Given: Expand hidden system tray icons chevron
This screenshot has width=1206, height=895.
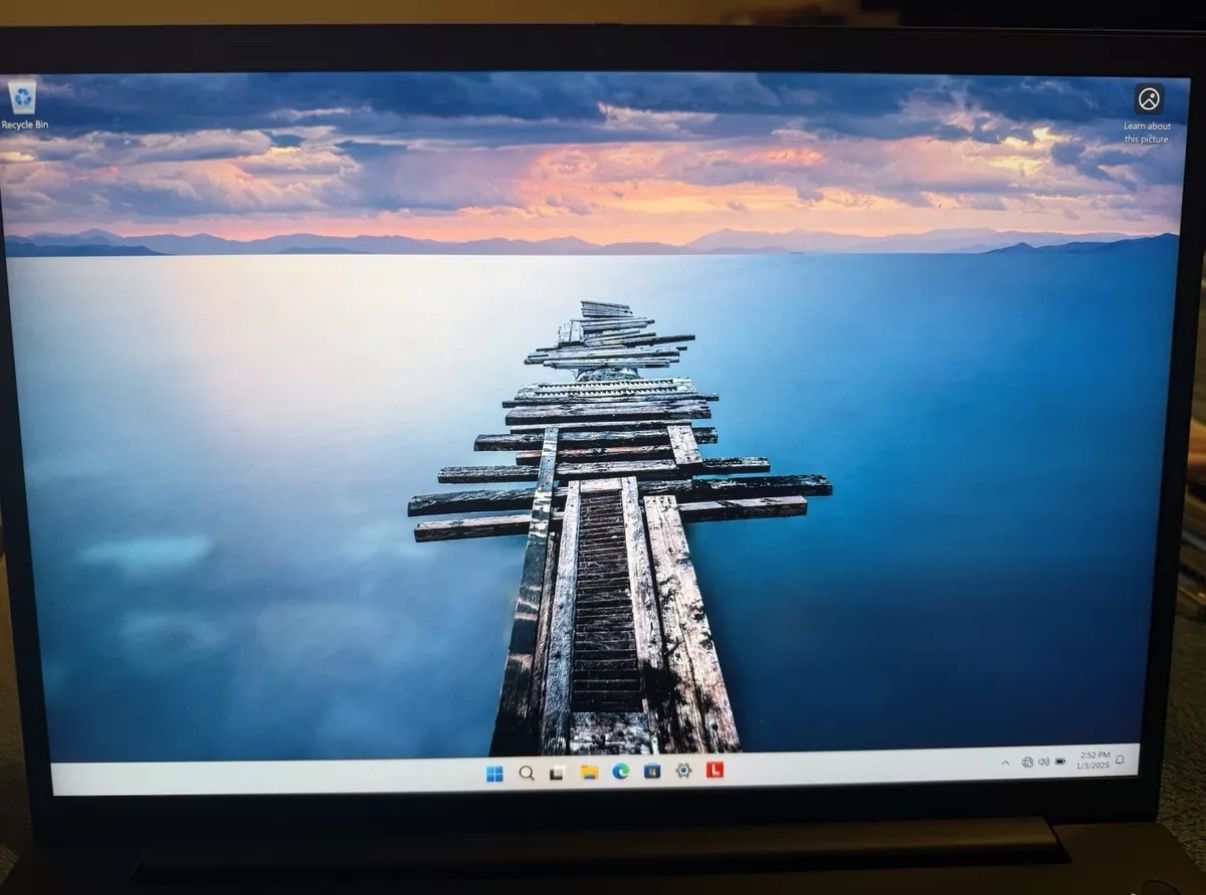Looking at the screenshot, I should 1005,763.
